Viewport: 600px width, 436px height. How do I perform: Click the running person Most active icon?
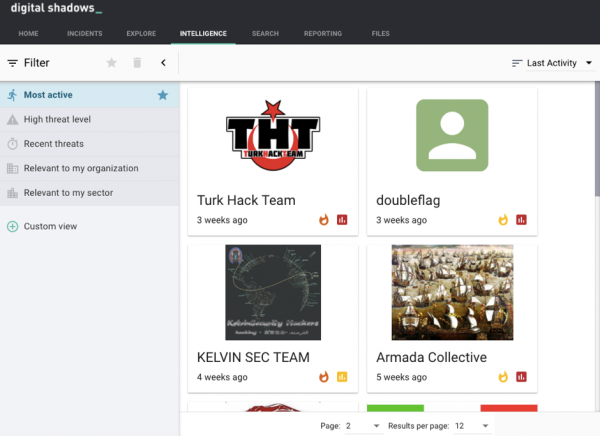(x=13, y=95)
